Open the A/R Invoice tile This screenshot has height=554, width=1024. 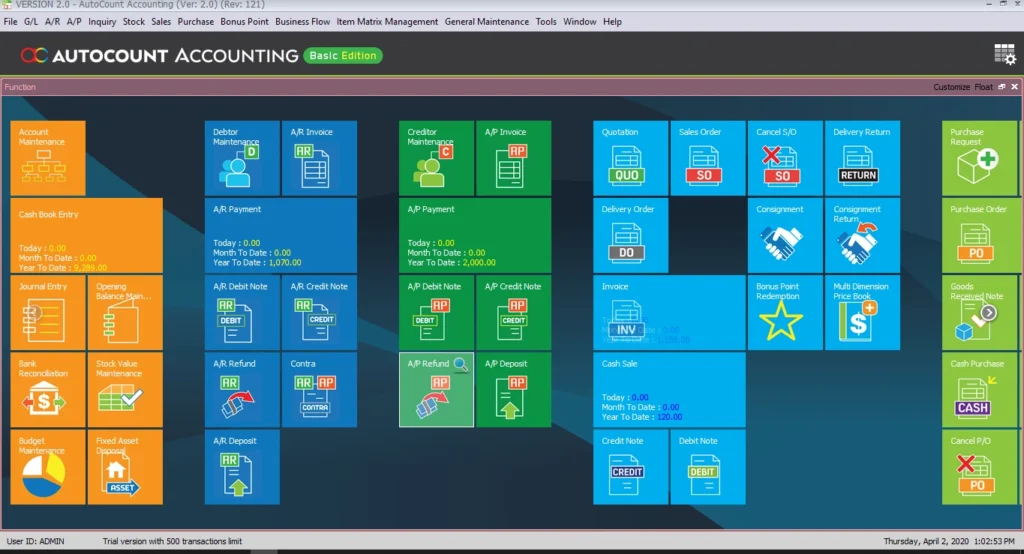click(319, 158)
